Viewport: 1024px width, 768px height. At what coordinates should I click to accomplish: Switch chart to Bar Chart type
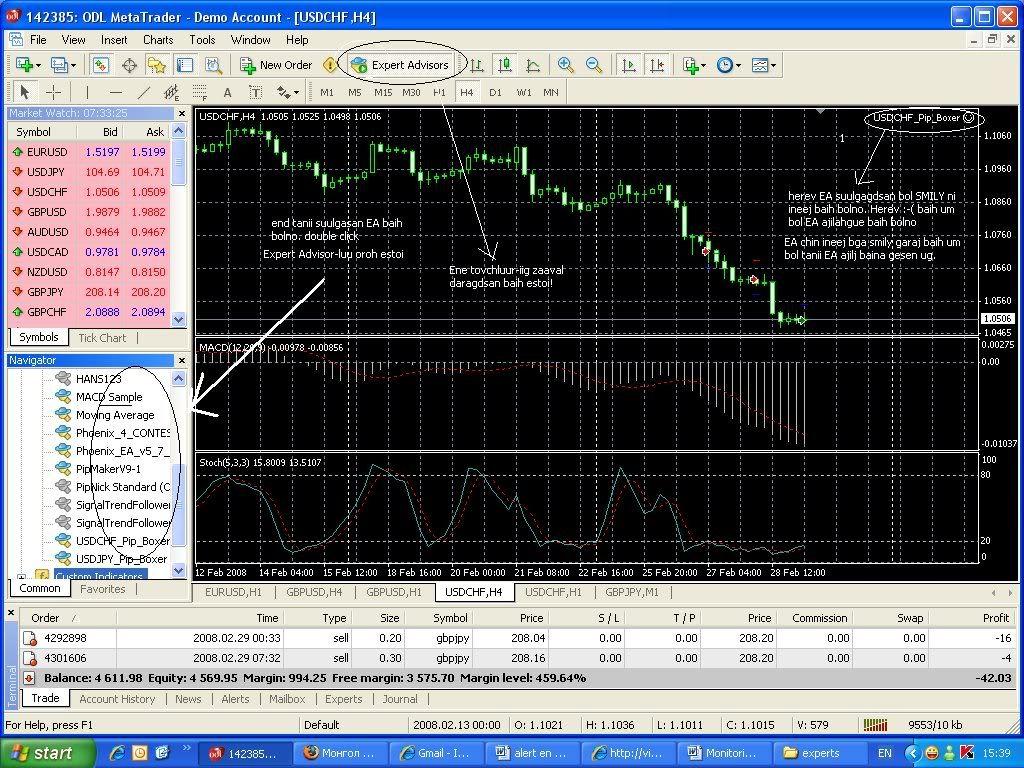(x=476, y=65)
